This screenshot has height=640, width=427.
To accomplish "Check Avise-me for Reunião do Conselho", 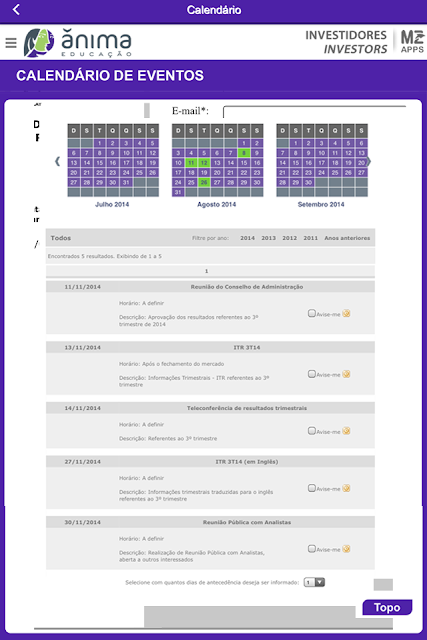I will 311,313.
